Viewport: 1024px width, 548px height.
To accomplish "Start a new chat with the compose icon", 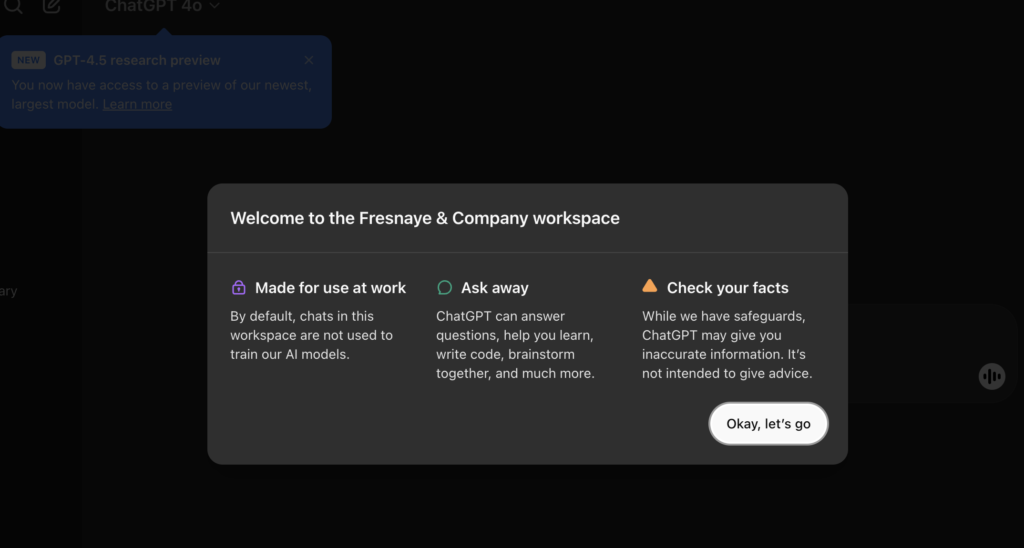I will 52,6.
